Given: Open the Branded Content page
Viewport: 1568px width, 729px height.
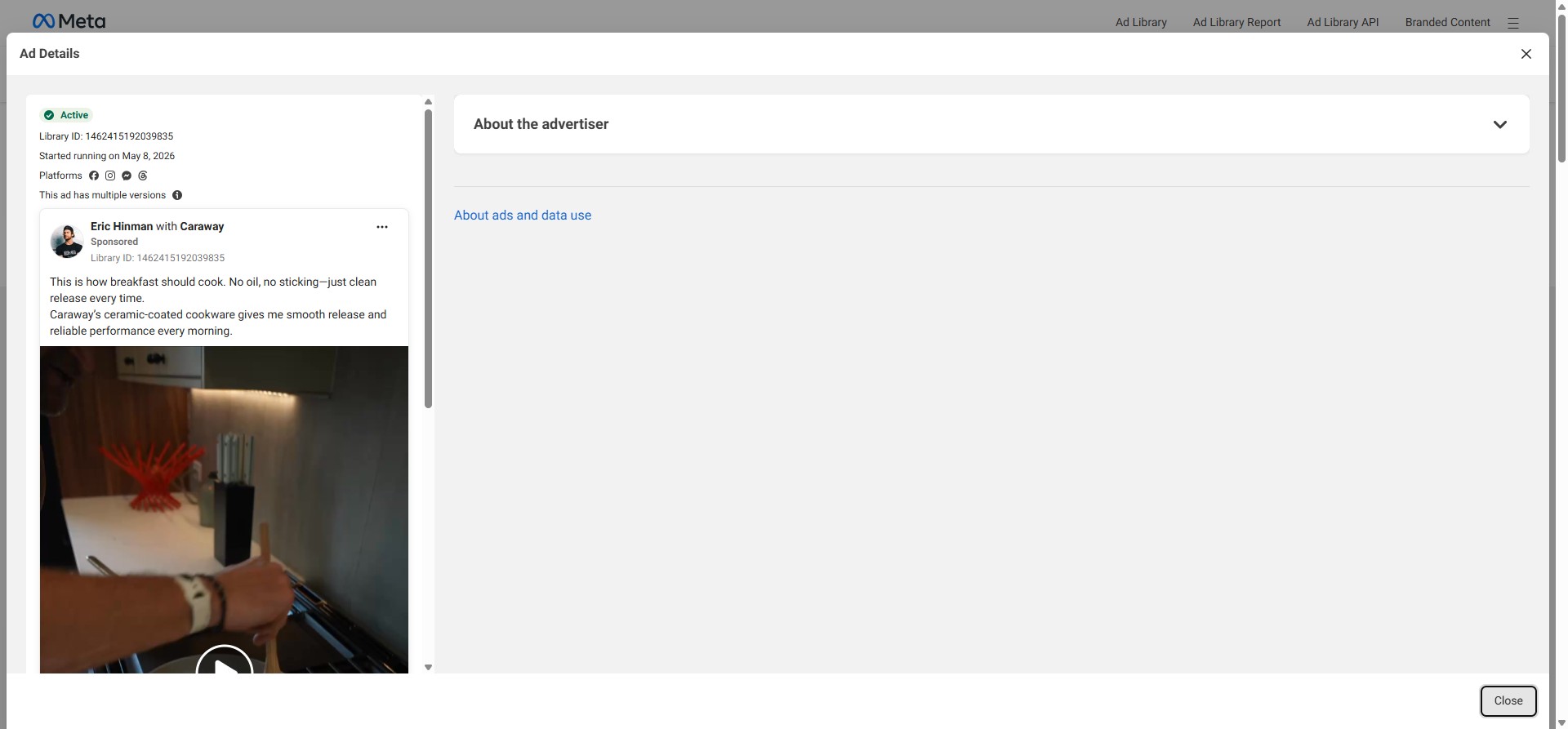Looking at the screenshot, I should pyautogui.click(x=1447, y=22).
